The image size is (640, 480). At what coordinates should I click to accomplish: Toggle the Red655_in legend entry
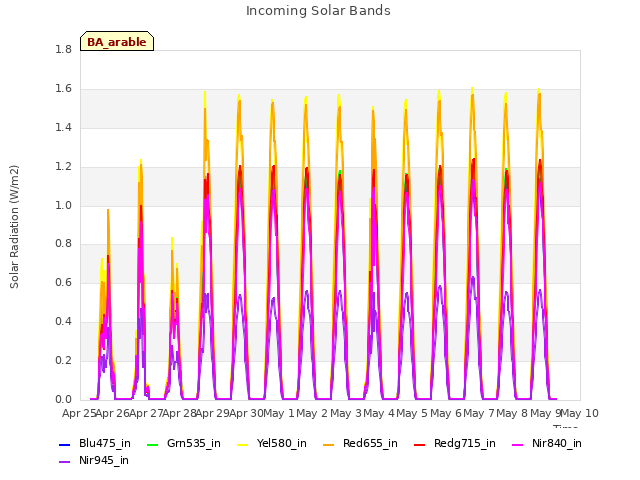coord(360,443)
